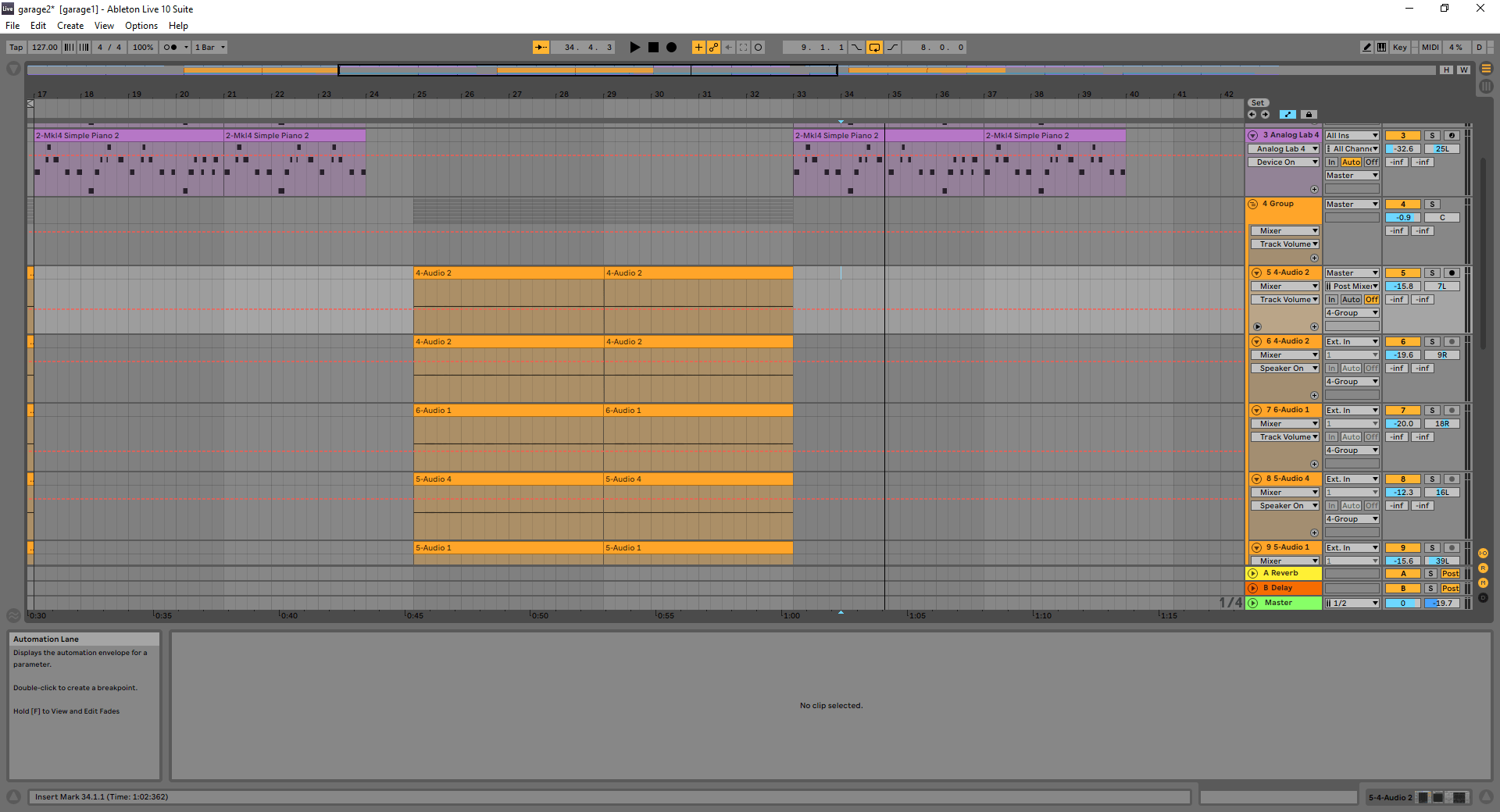
Task: Collapse the 3 Analog Lab 4 track header
Action: [1252, 135]
